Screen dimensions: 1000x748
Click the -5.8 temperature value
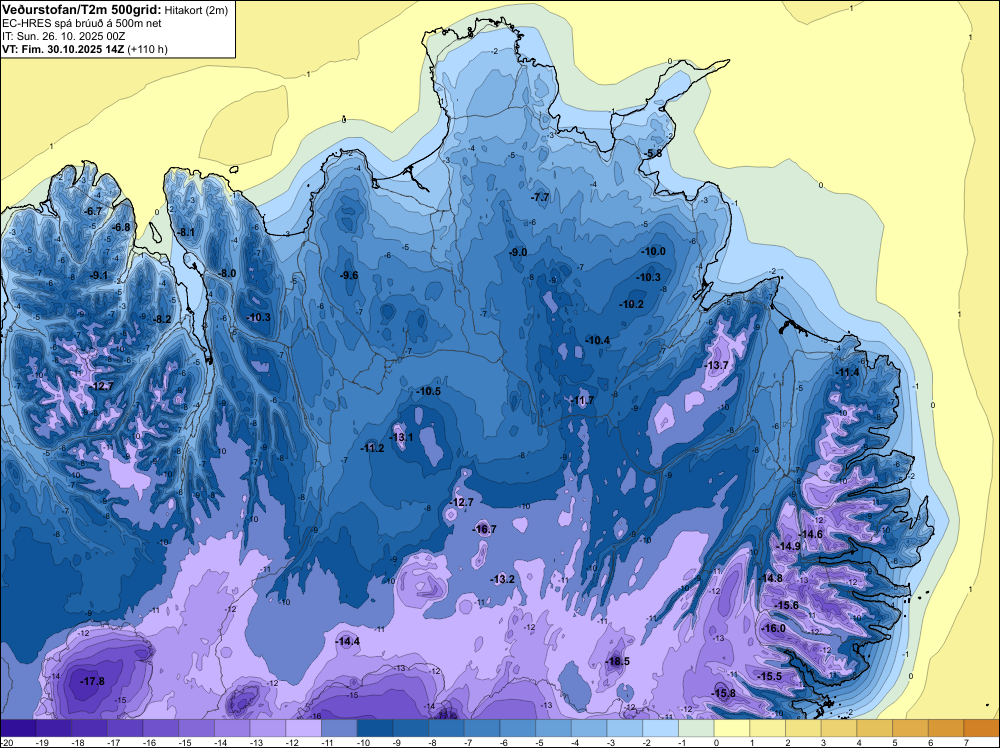tap(653, 153)
